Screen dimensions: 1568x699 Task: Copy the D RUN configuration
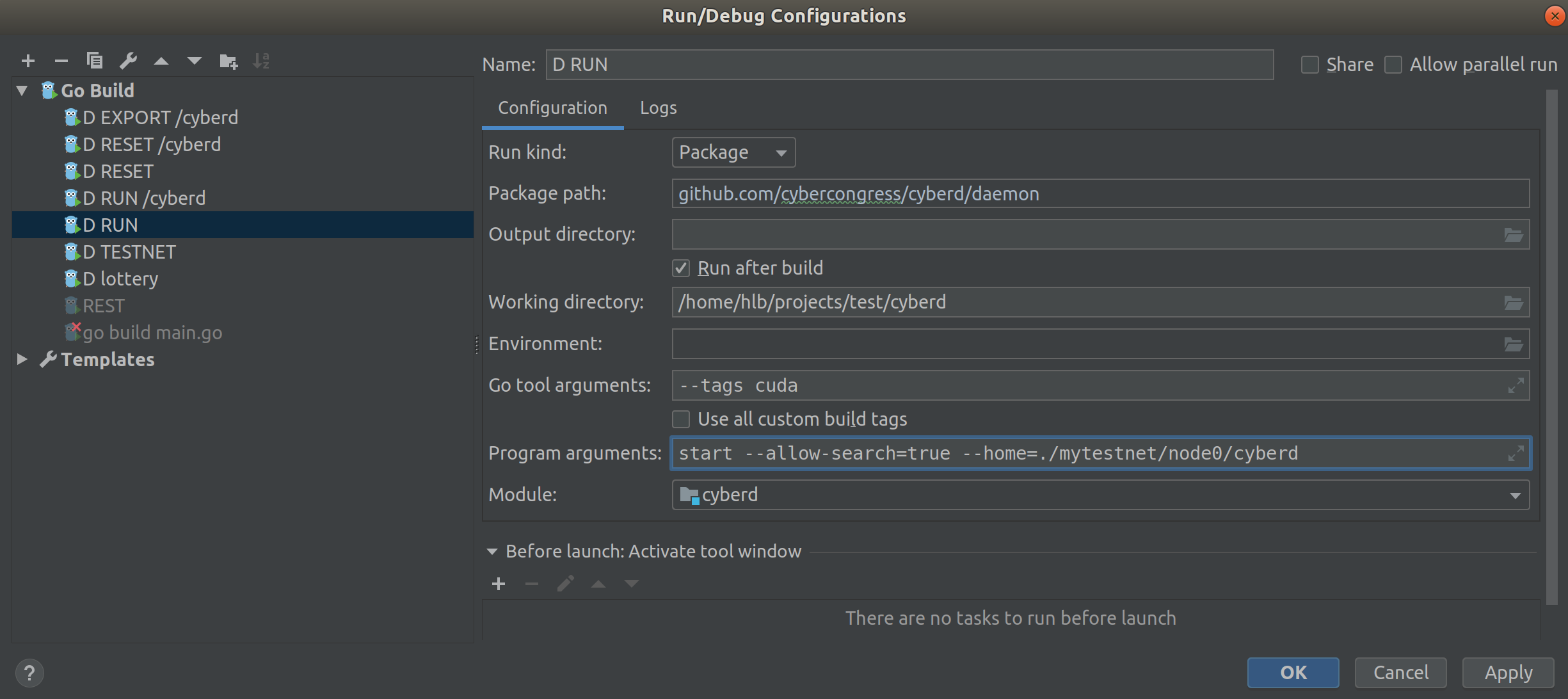pyautogui.click(x=95, y=61)
